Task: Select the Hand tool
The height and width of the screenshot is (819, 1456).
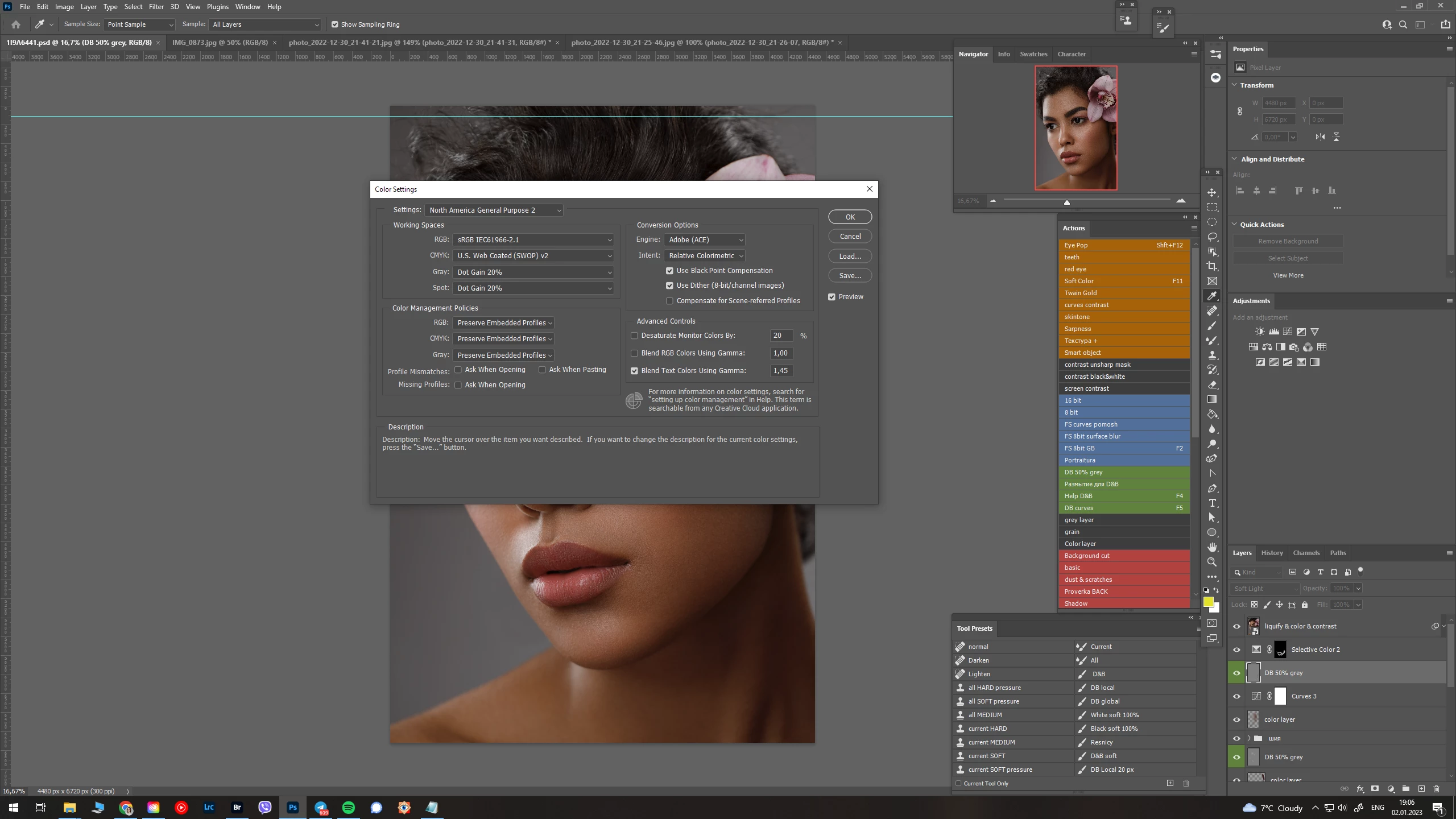Action: (x=1212, y=547)
